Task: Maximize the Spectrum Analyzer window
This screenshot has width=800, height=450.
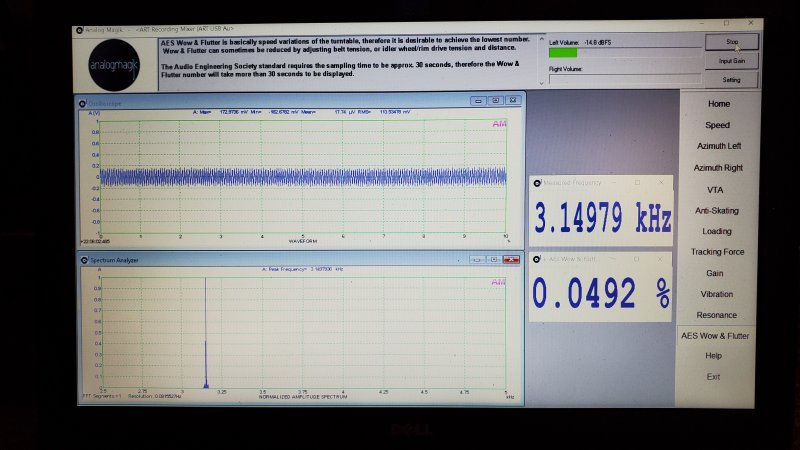Action: (494, 260)
